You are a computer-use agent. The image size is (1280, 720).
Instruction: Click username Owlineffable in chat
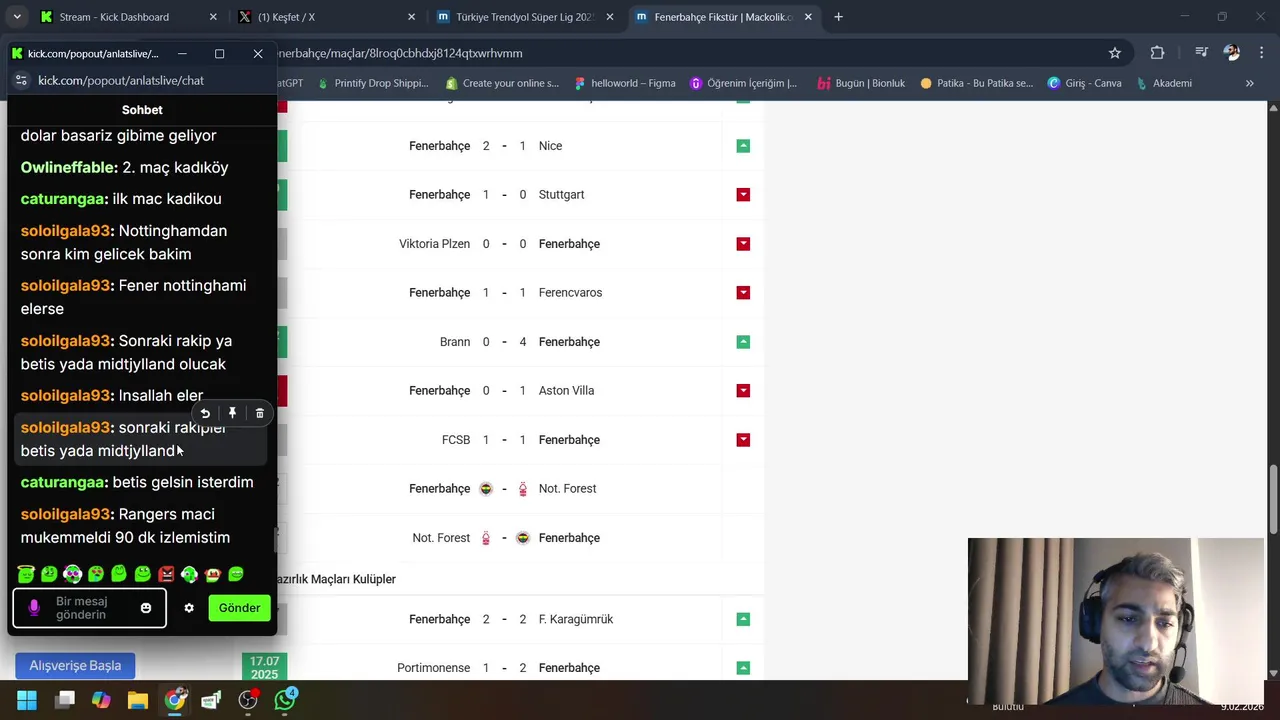(69, 167)
